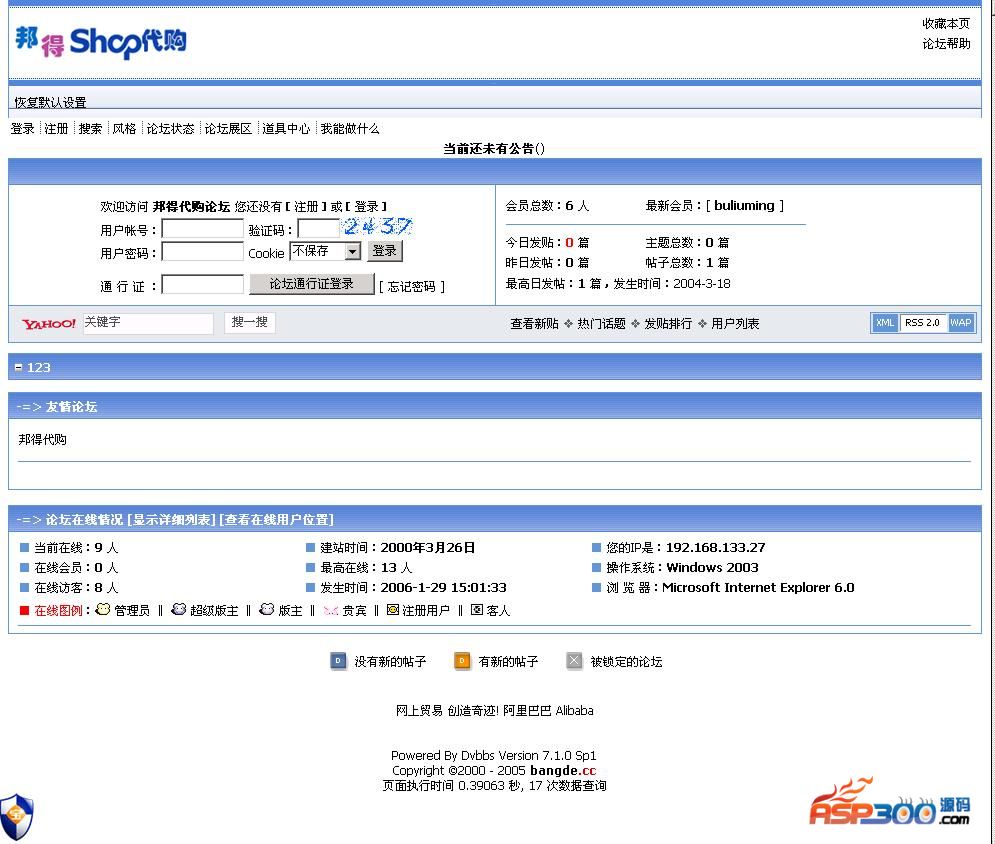Click the 版主 legend face icon
The height and width of the screenshot is (844, 995).
[267, 609]
